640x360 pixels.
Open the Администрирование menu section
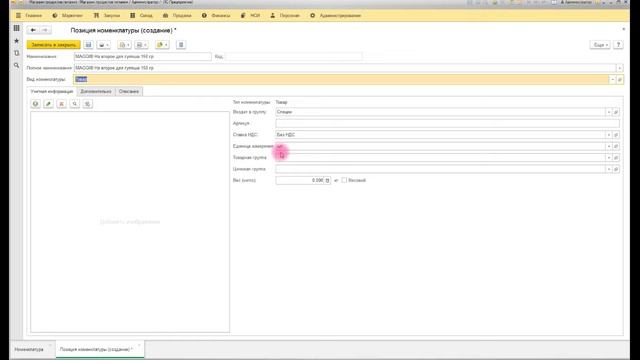[336, 16]
